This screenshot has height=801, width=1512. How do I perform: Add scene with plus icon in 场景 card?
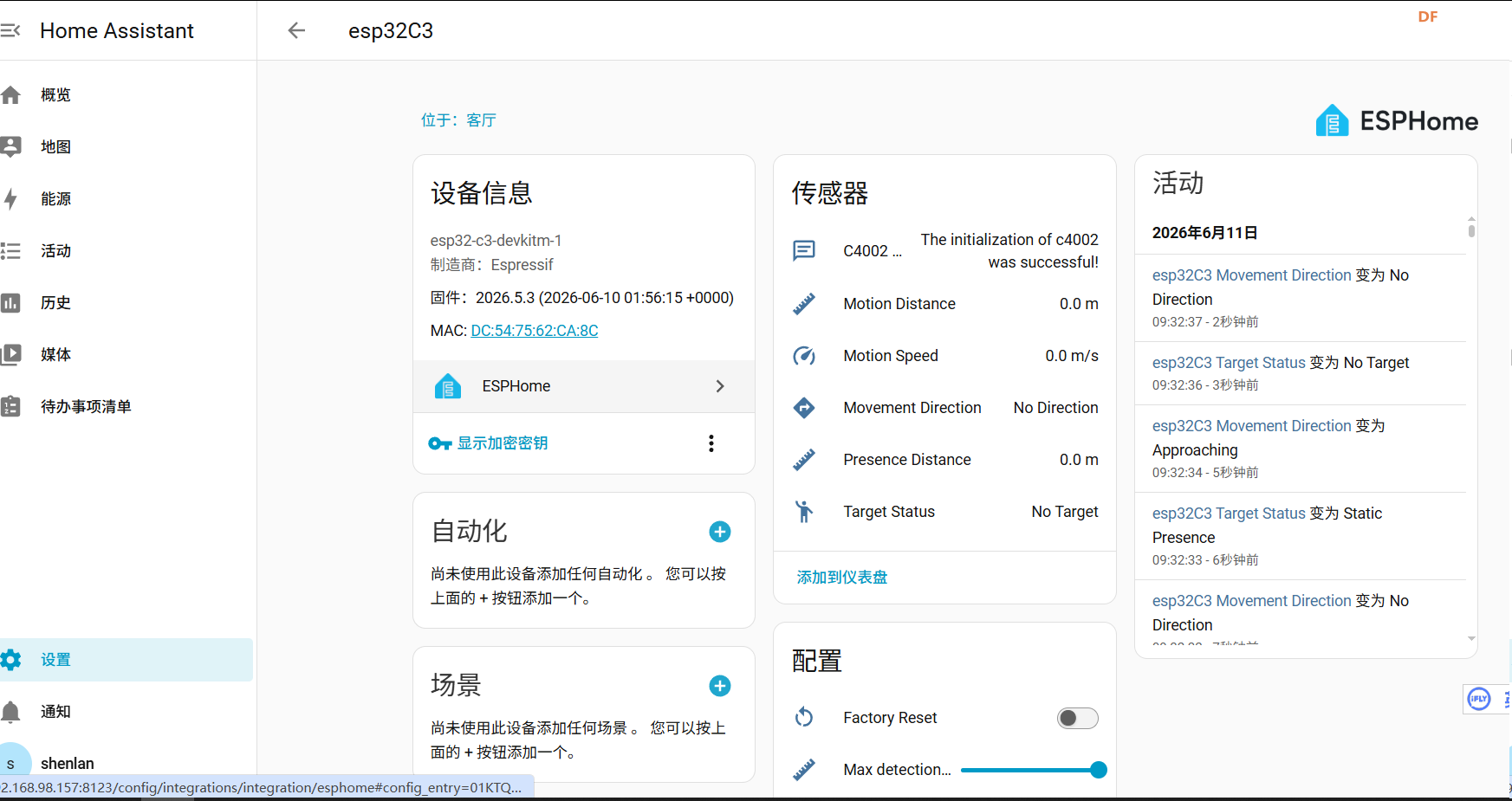[x=720, y=686]
